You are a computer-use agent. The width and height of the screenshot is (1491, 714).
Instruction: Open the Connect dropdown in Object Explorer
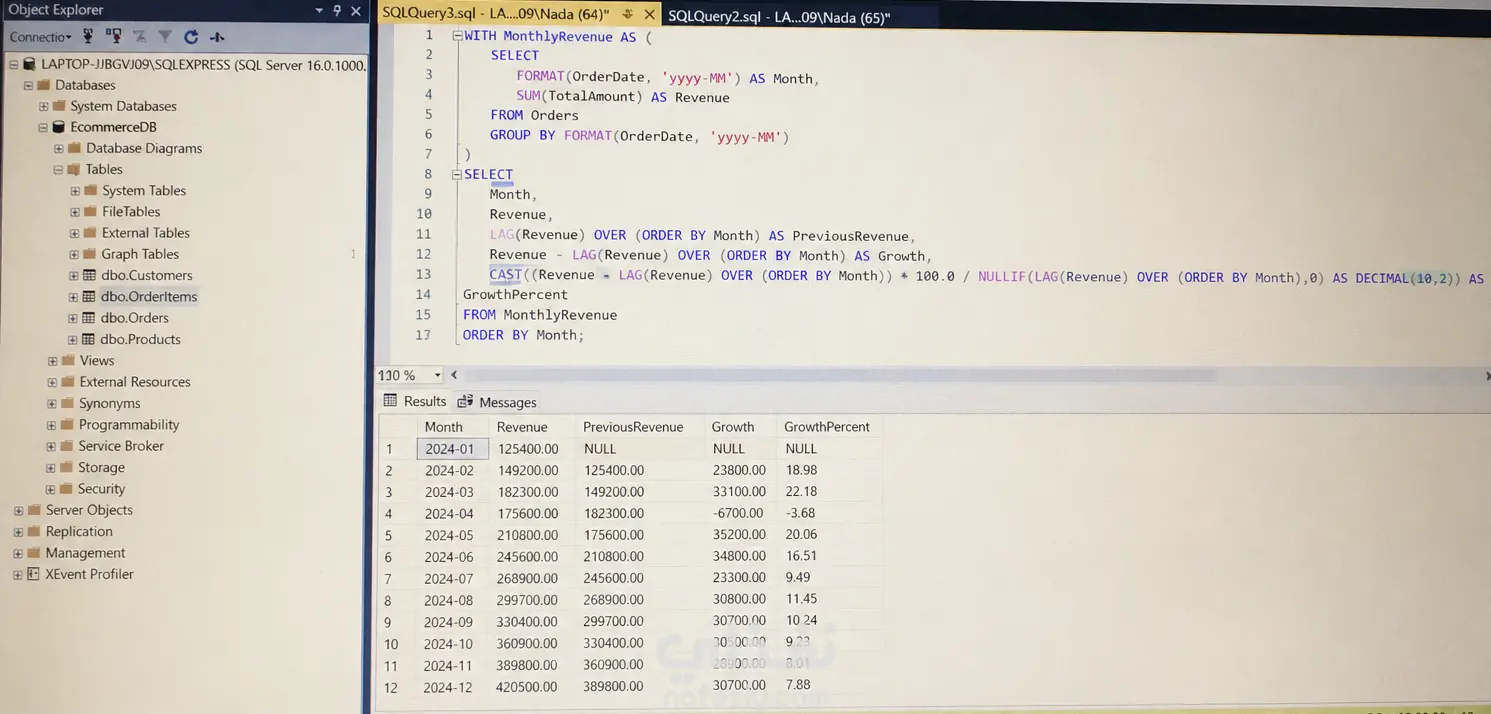[x=40, y=37]
